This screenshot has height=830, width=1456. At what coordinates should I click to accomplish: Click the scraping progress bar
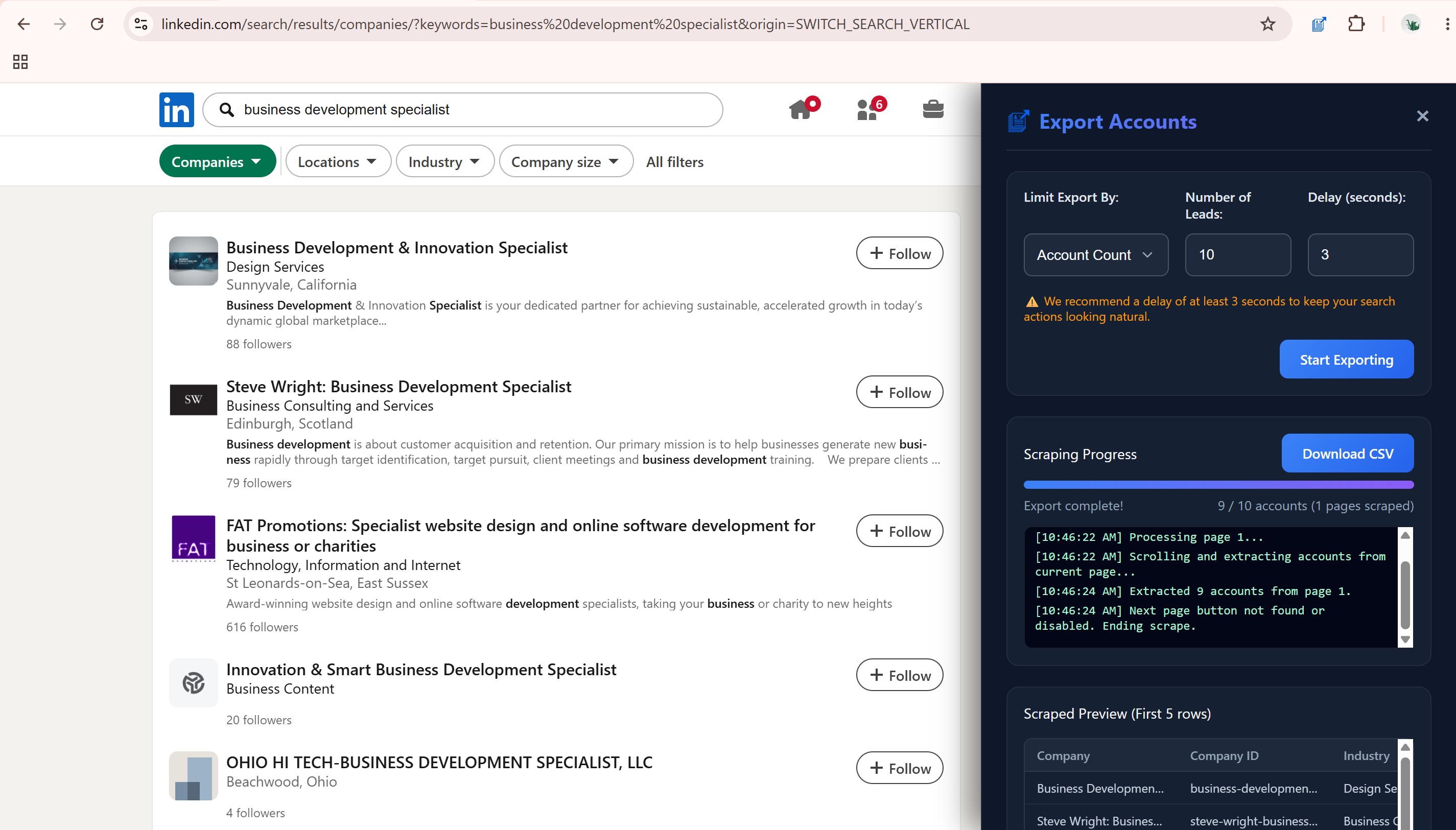pos(1218,485)
